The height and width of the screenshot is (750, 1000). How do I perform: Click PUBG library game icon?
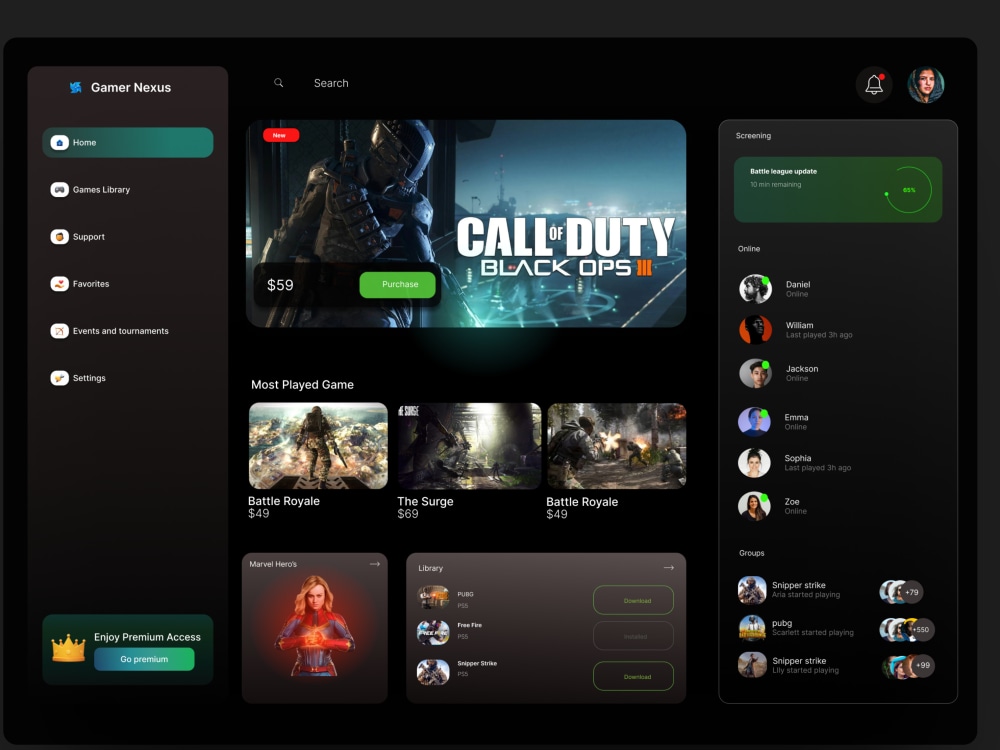tap(433, 598)
